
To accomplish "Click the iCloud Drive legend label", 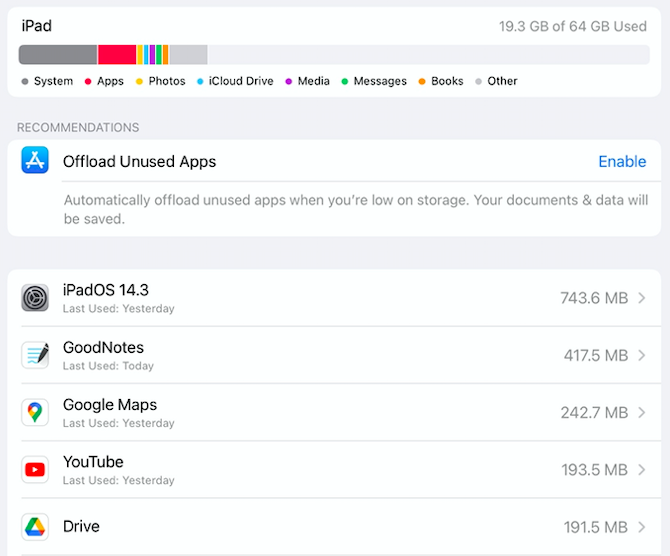I will click(x=241, y=81).
